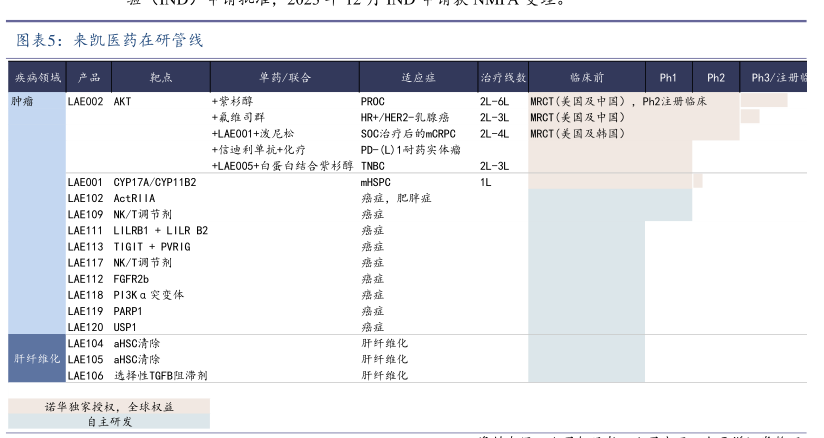The height and width of the screenshot is (438, 824).
Task: Select the 图表5 来凯医药在研管线 title
Action: (110, 40)
